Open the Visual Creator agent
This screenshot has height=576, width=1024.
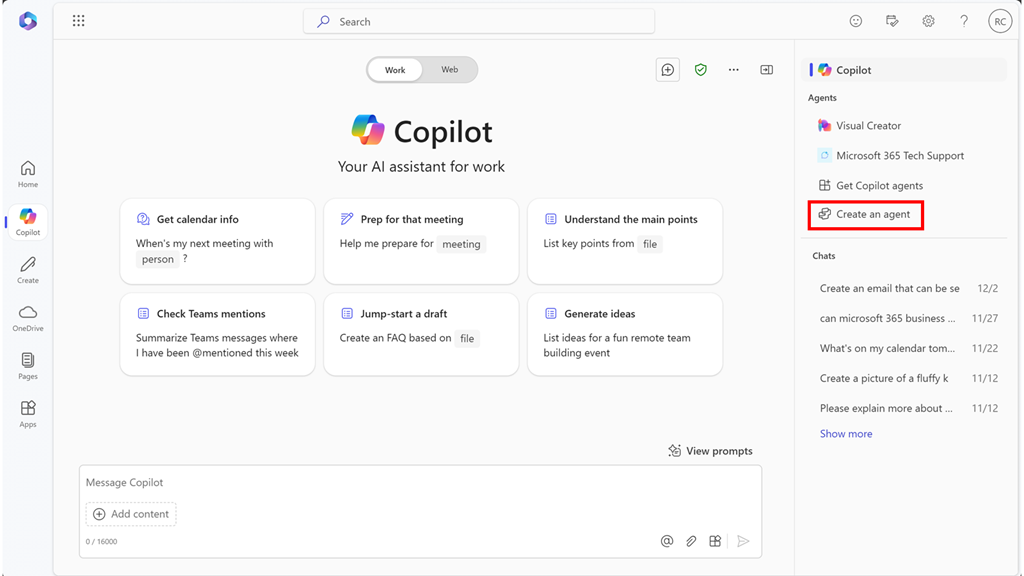point(868,126)
